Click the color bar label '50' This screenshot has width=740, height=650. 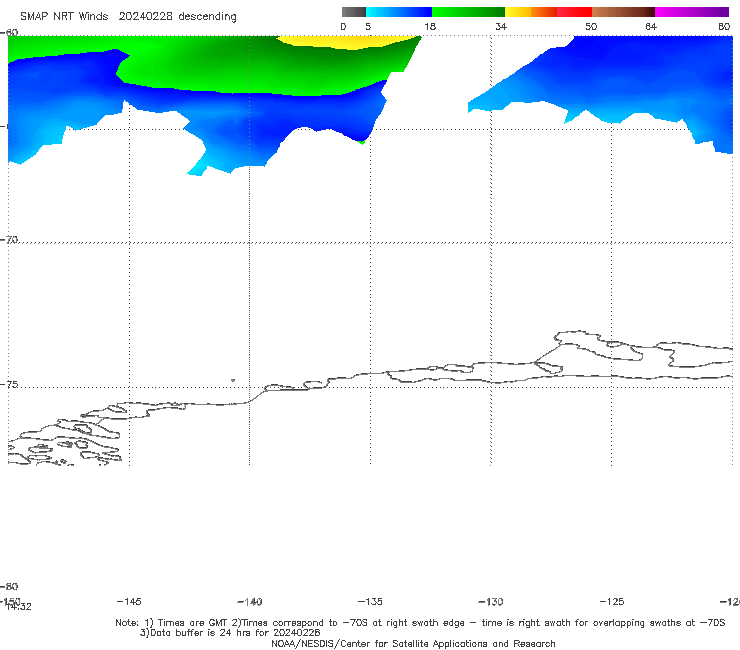[591, 26]
